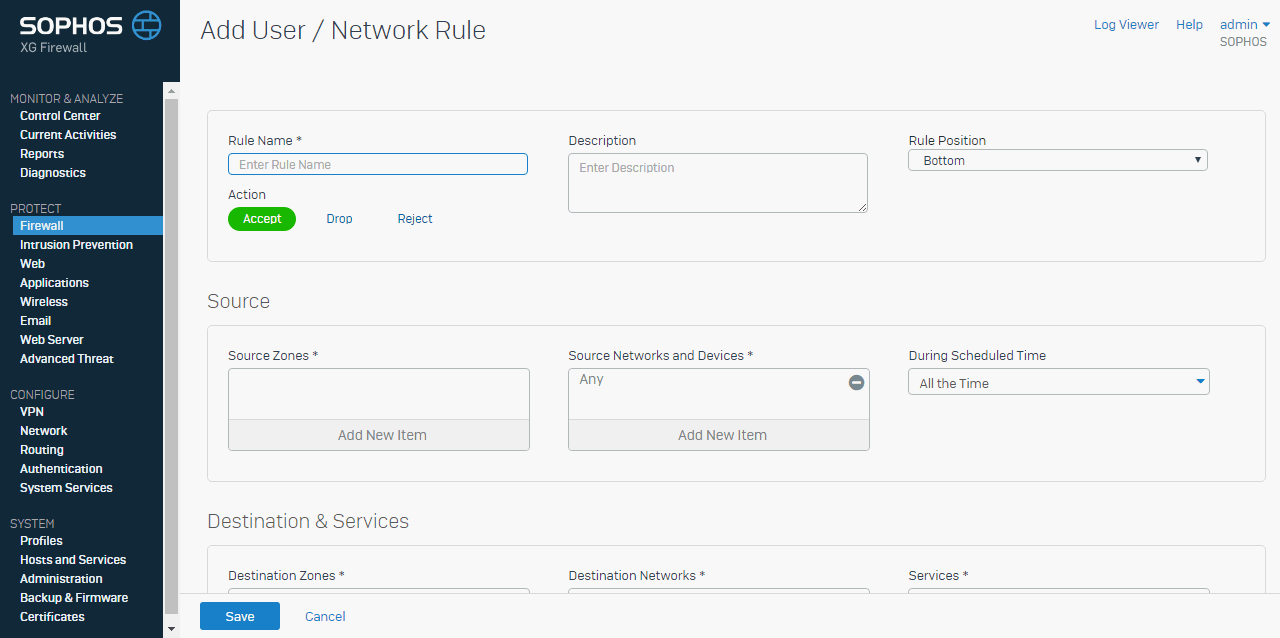
Task: Click the sidebar scrollbar up arrow
Action: click(x=171, y=91)
